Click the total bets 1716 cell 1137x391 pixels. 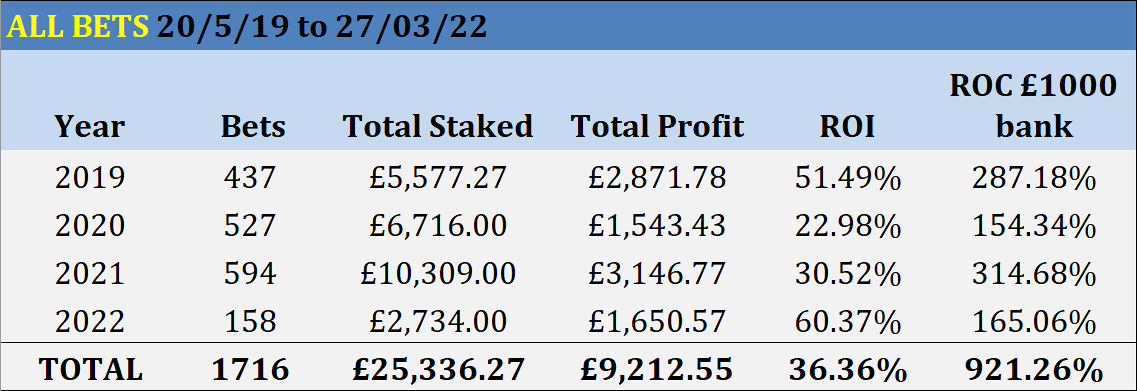tap(250, 370)
